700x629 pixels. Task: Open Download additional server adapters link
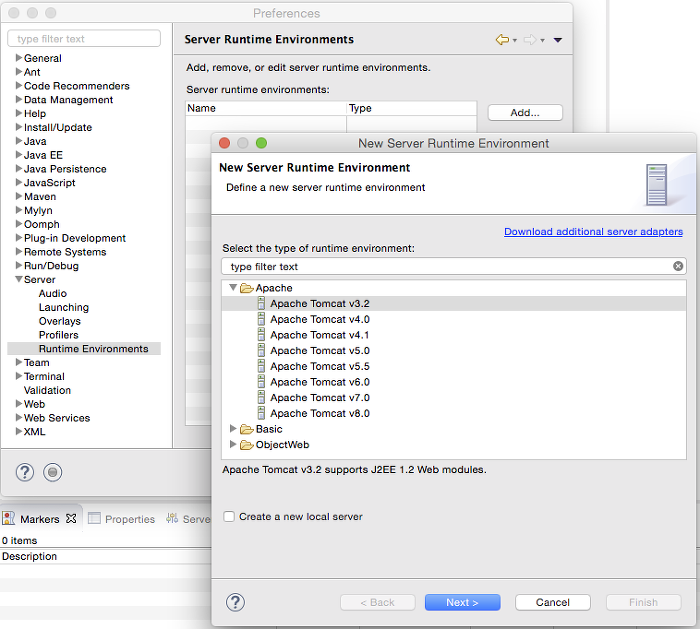tap(593, 232)
